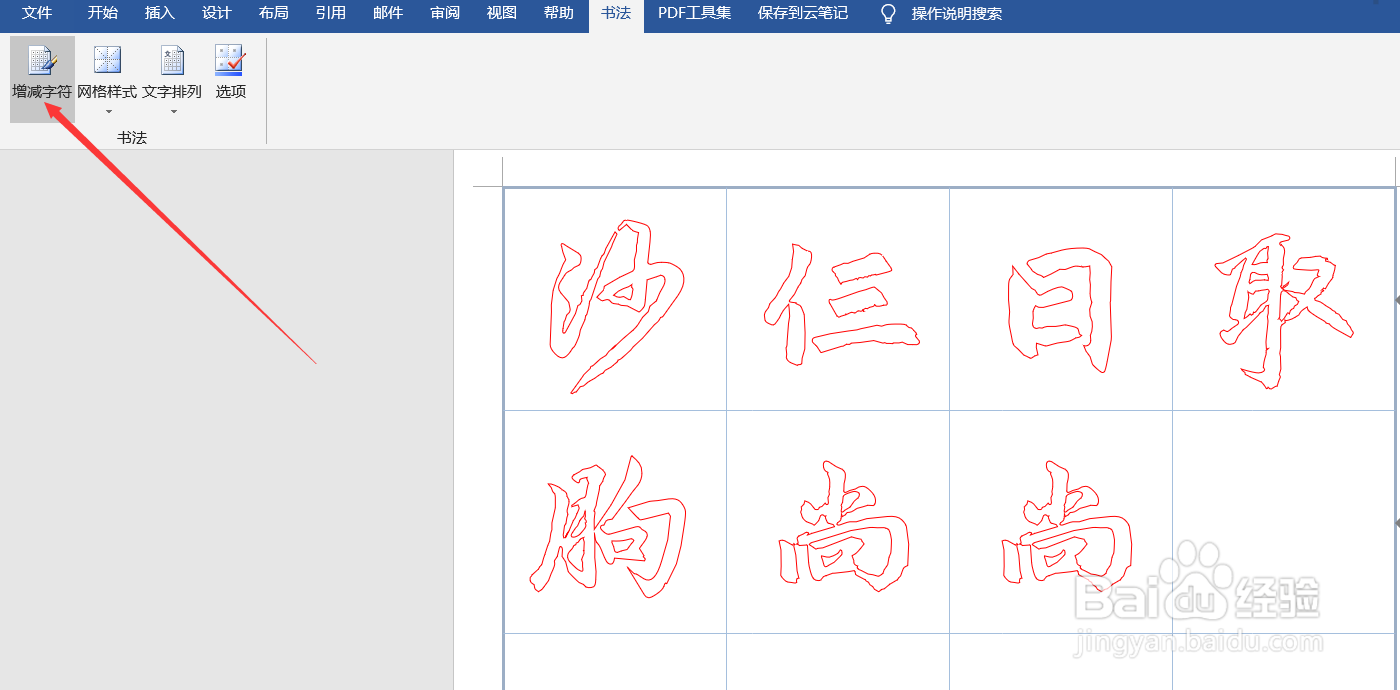Open the 视图 tab
Image resolution: width=1400 pixels, height=690 pixels.
(501, 14)
